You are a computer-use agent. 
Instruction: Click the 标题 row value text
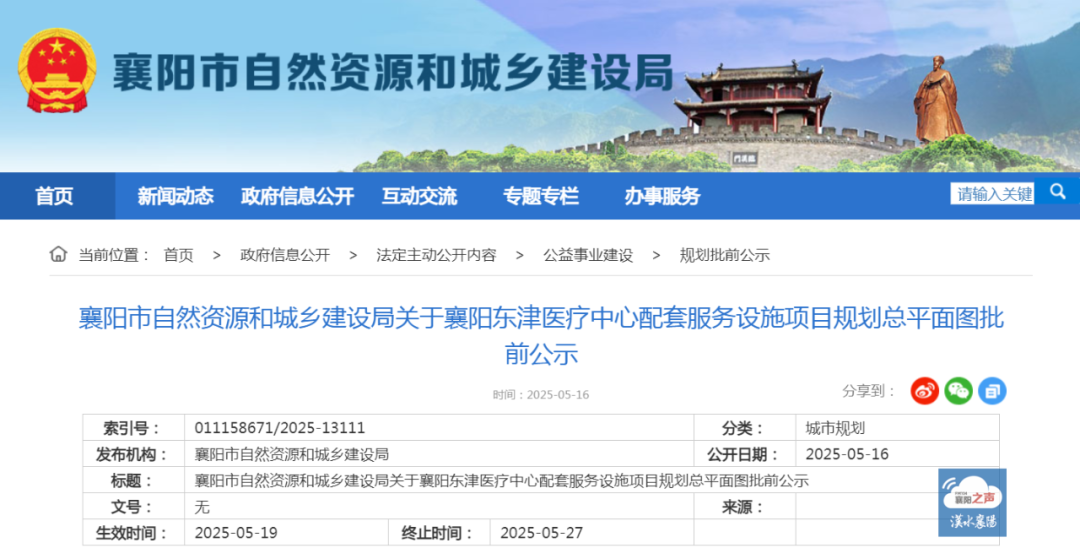(x=501, y=481)
